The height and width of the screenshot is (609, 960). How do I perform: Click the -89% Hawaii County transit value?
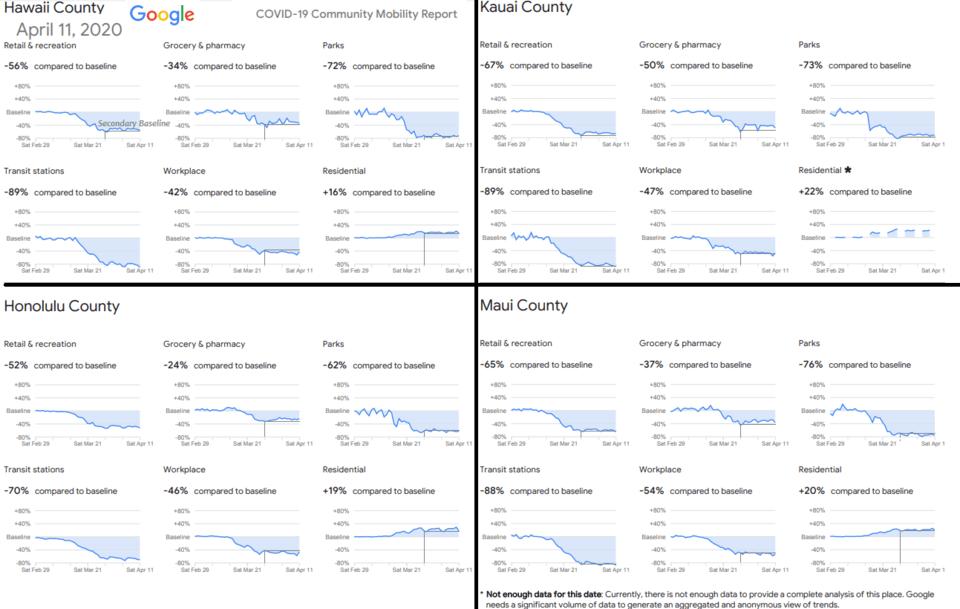tap(16, 192)
